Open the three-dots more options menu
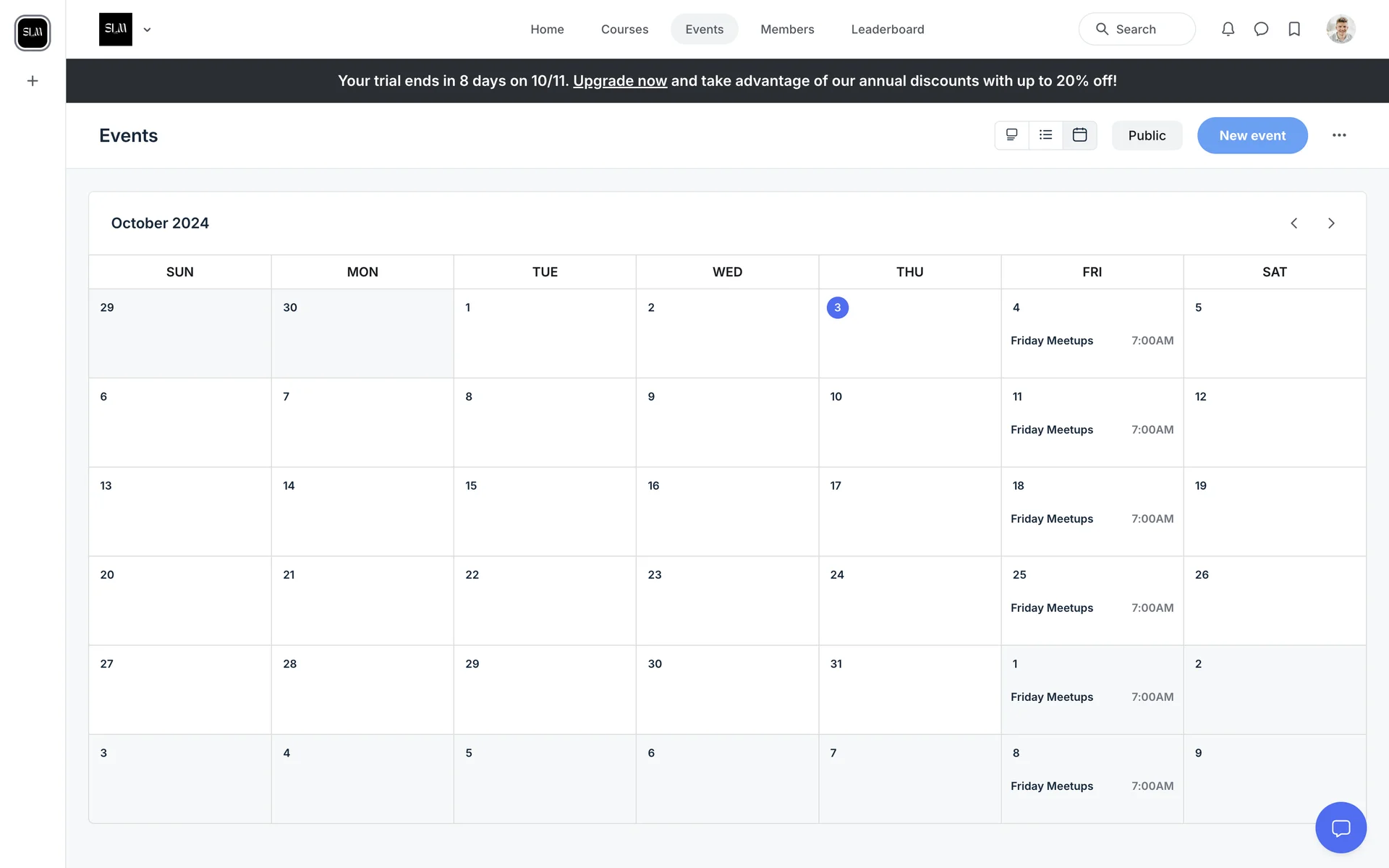The image size is (1389, 868). point(1339,135)
